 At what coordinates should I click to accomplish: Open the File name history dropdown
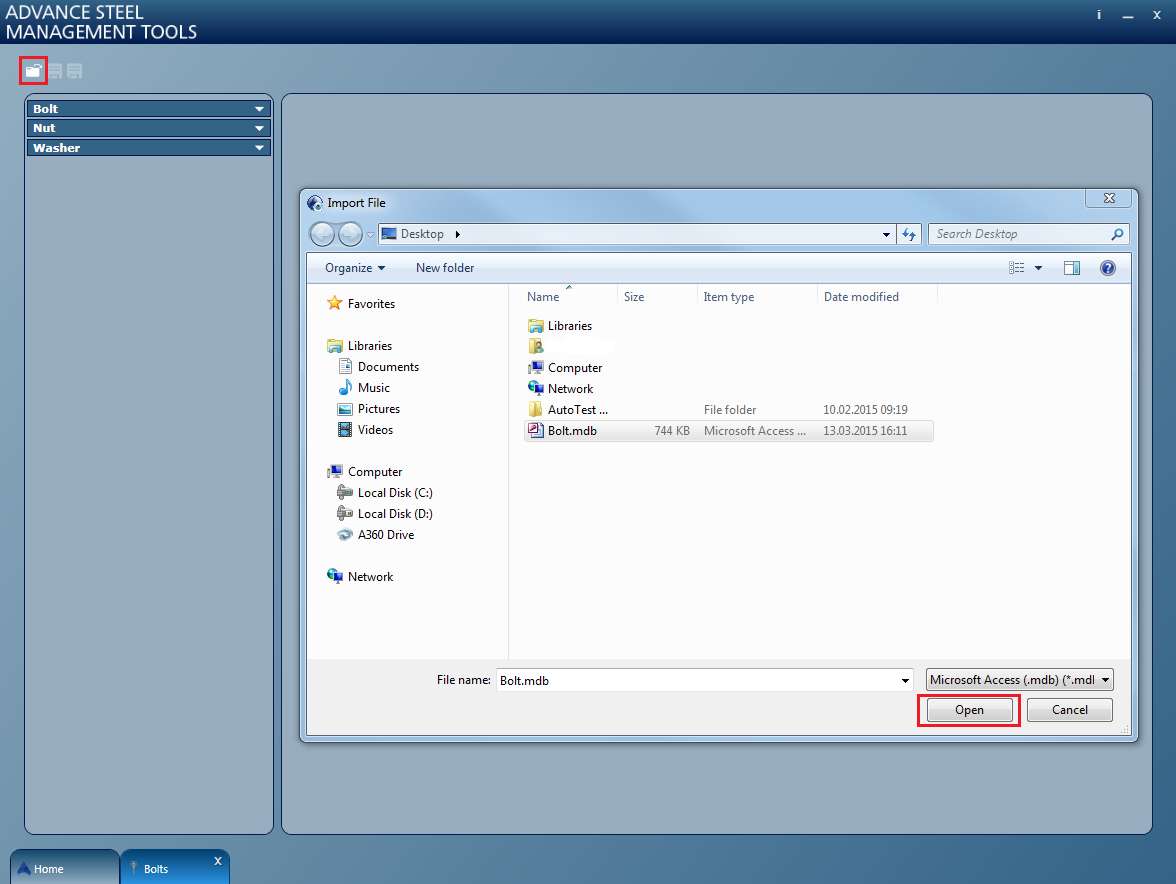coord(905,680)
